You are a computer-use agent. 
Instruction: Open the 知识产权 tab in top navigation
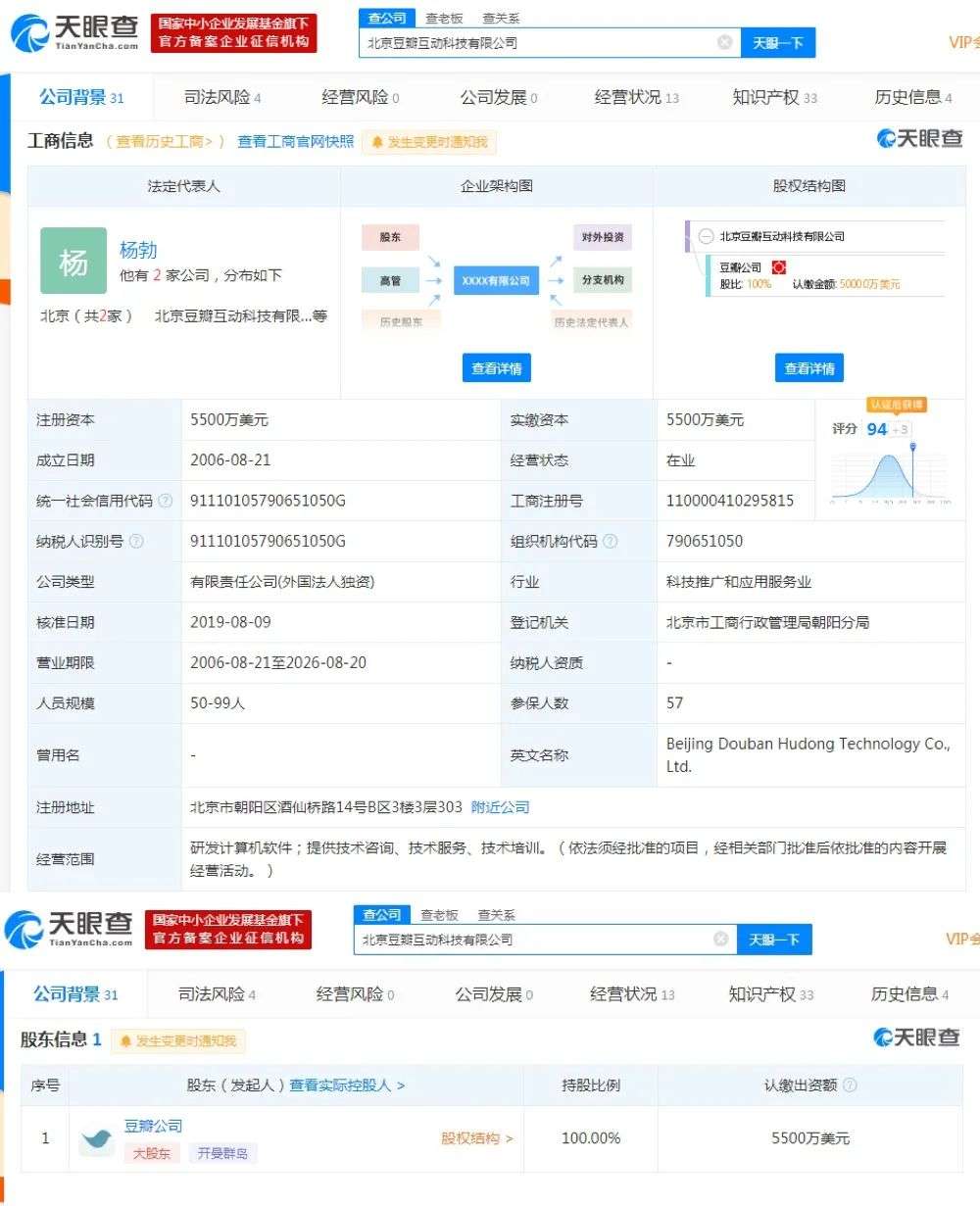tap(775, 97)
